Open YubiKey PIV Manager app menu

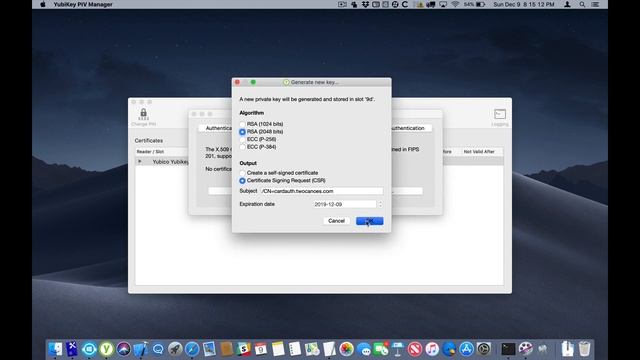pos(83,4)
